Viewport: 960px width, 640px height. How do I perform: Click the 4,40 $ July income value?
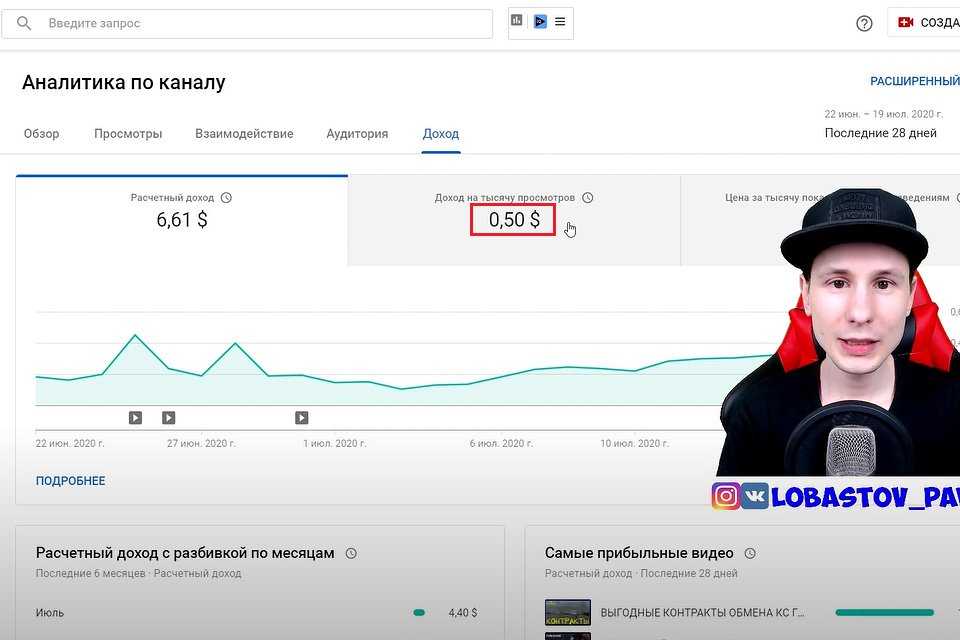[x=463, y=612]
